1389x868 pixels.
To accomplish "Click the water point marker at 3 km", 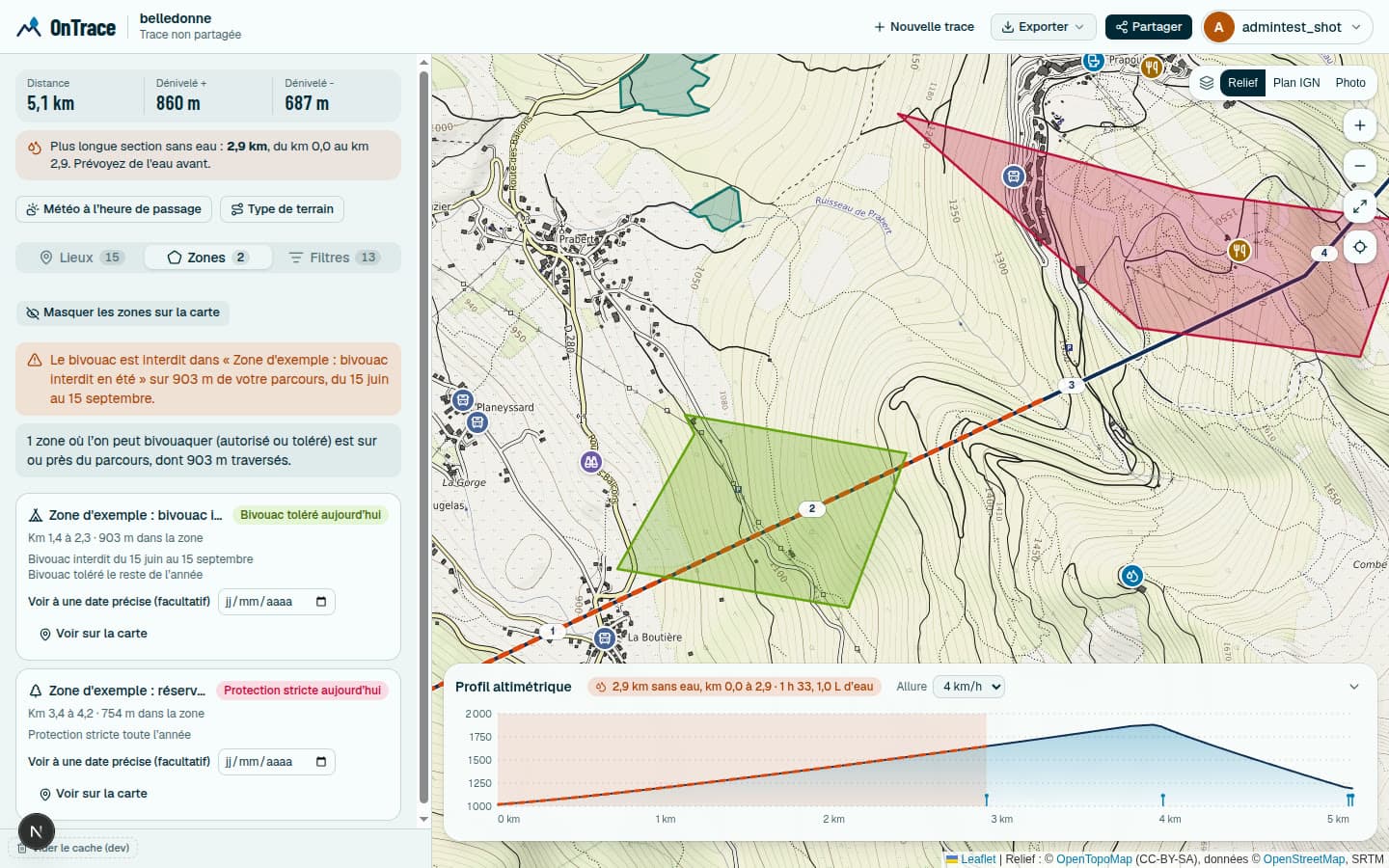I will click(987, 800).
